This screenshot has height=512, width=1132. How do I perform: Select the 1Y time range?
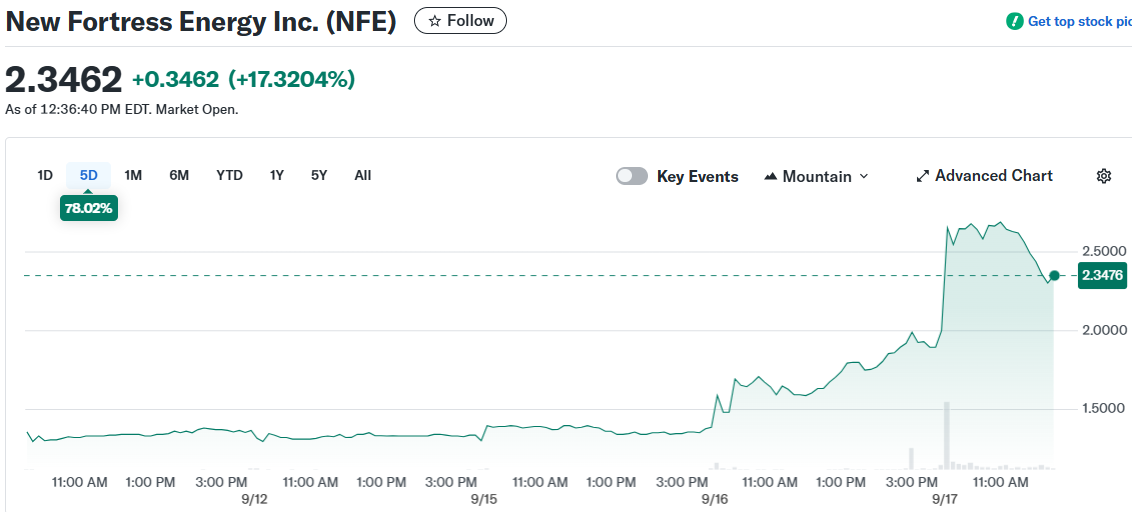[277, 175]
